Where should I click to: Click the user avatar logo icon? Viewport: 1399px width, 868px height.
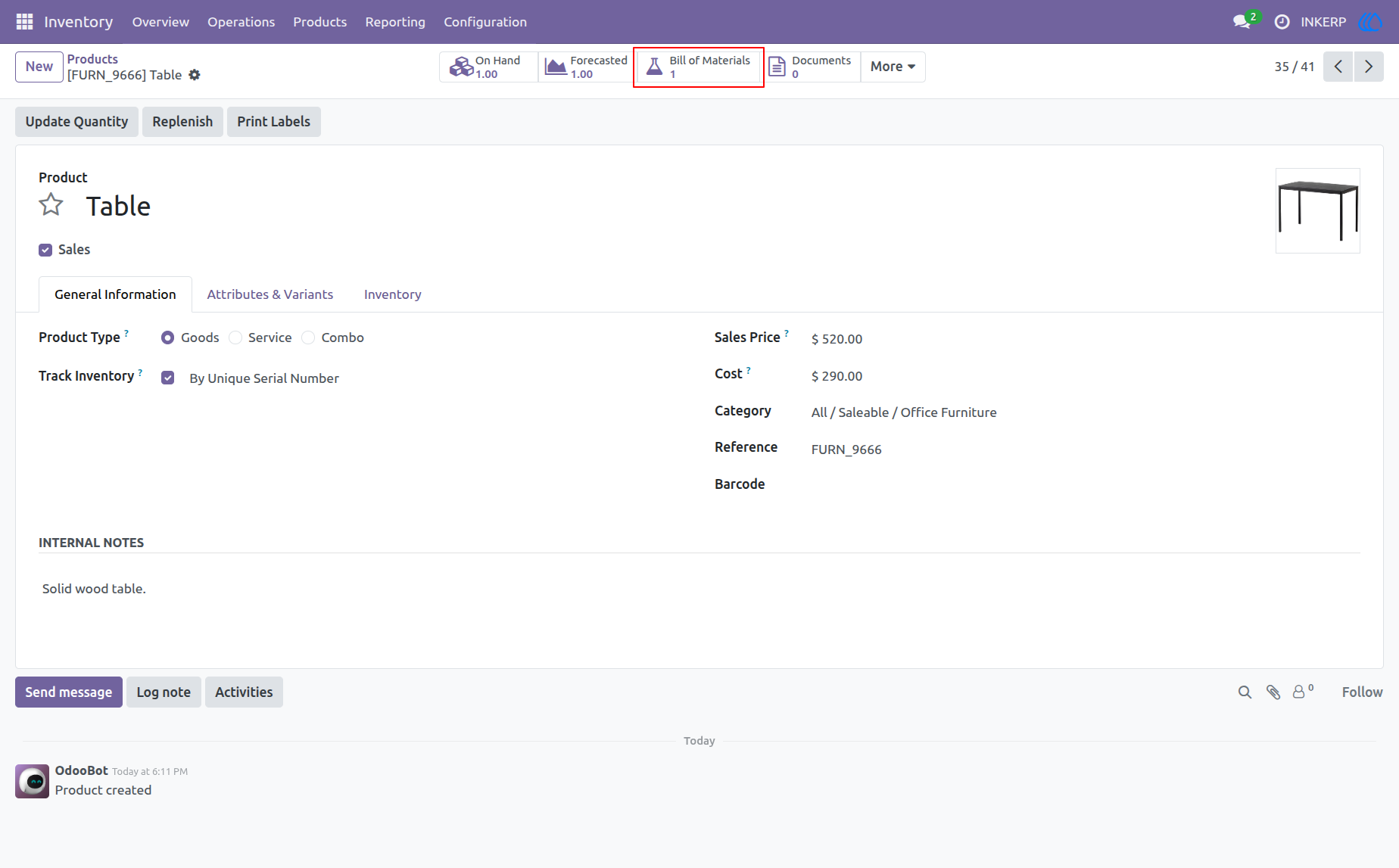tap(1370, 22)
